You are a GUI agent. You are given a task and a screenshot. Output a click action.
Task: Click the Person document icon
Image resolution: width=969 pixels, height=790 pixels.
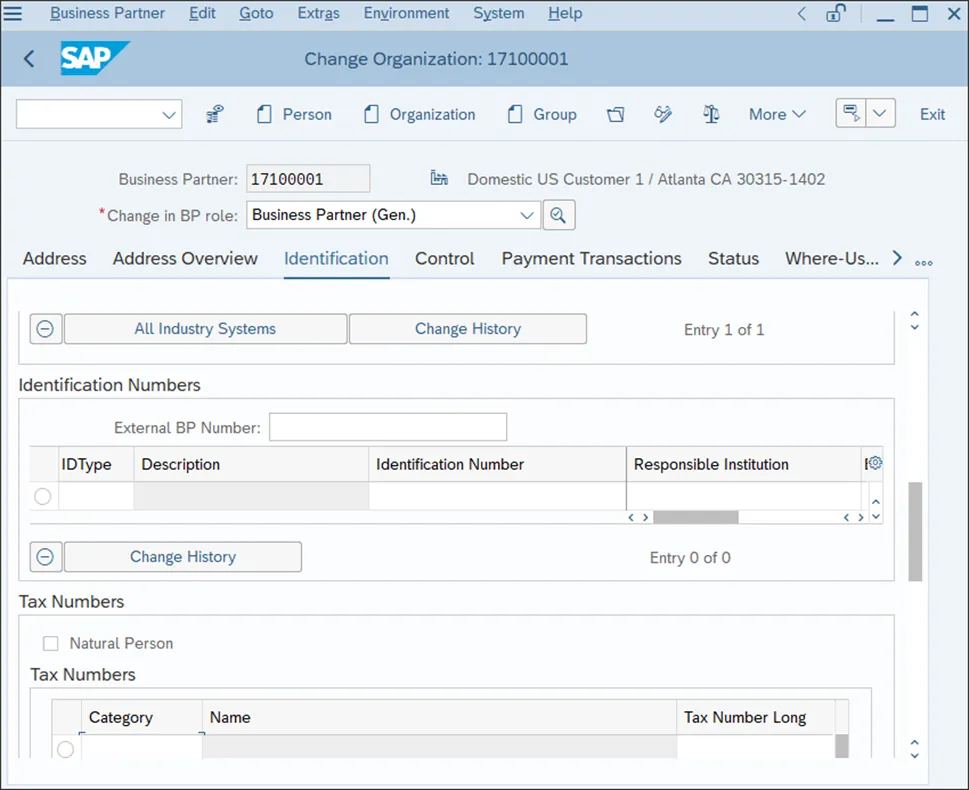point(264,114)
